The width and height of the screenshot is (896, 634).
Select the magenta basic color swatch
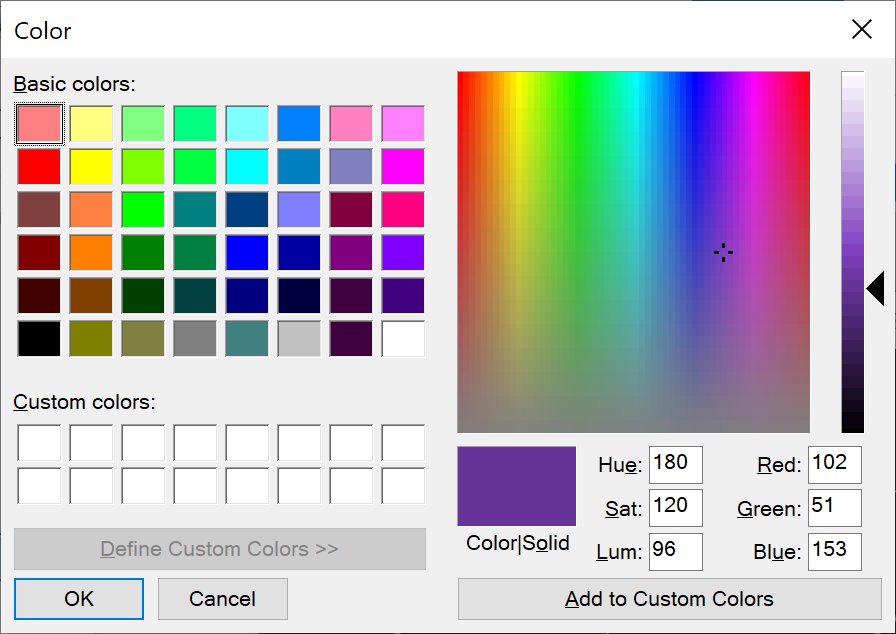[403, 166]
